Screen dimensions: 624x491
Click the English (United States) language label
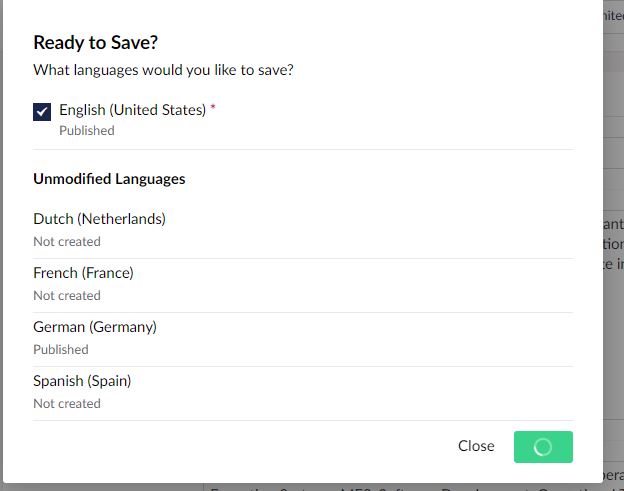coord(133,110)
